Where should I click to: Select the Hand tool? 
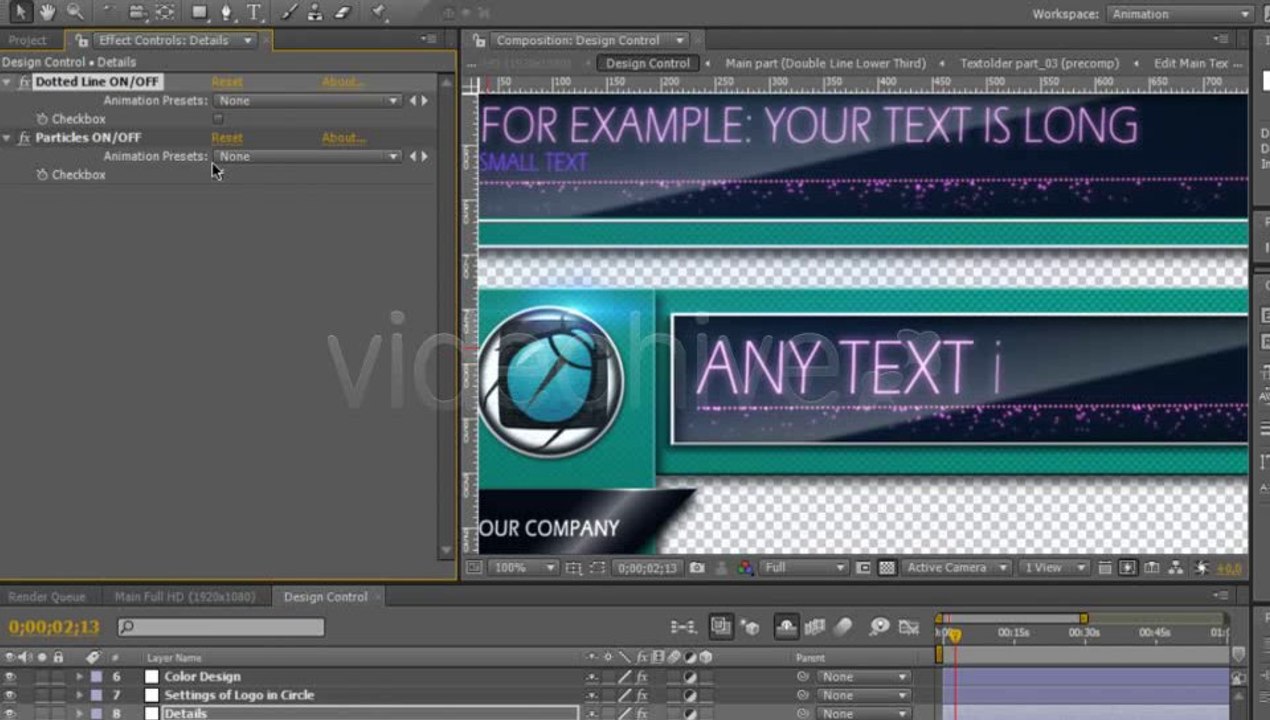[x=47, y=12]
